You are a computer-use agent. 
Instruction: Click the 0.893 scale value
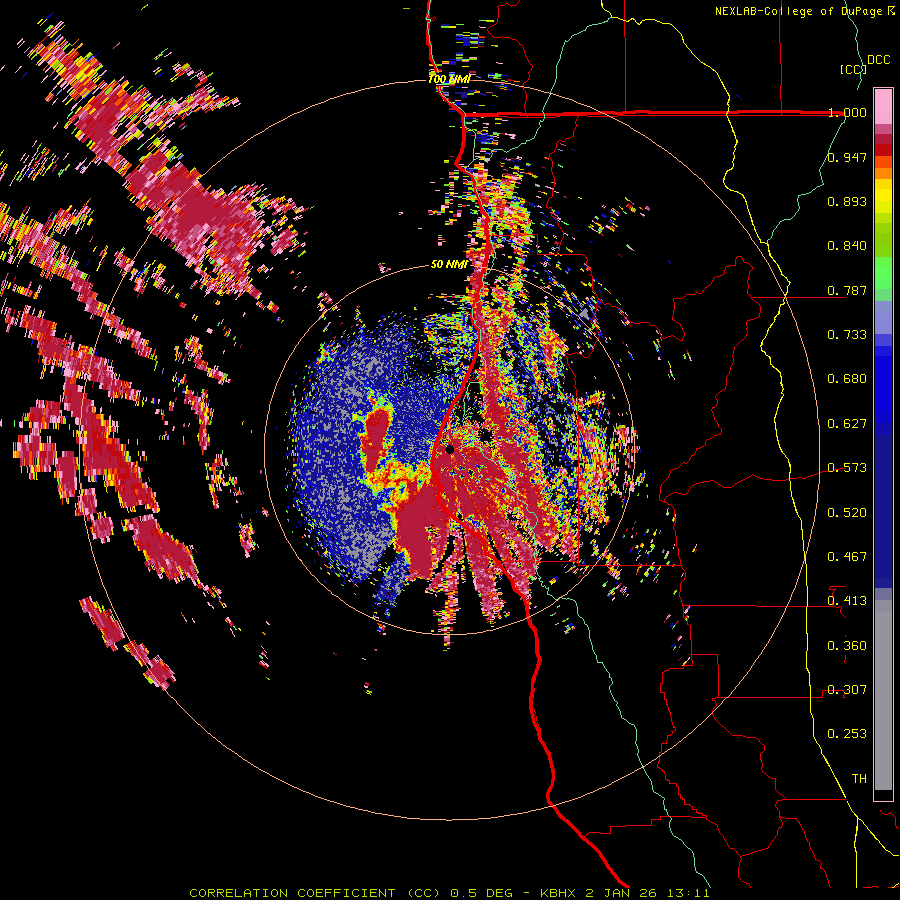click(847, 201)
